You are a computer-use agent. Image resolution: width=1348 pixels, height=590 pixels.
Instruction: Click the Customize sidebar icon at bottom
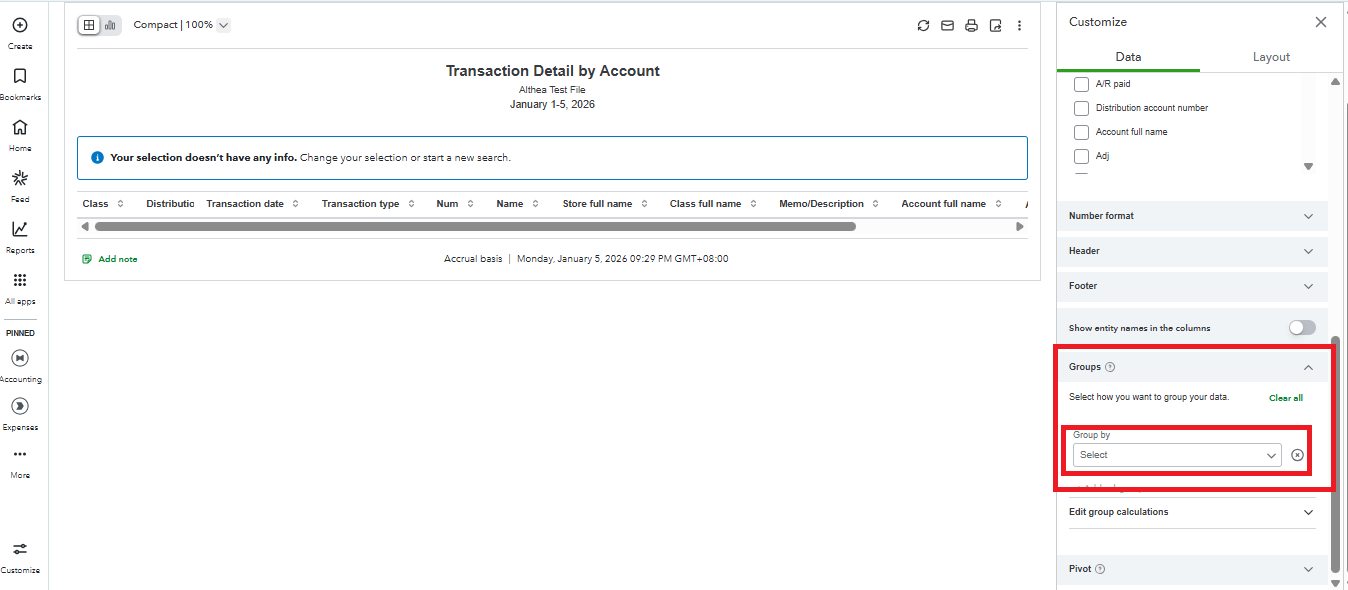tap(20, 549)
